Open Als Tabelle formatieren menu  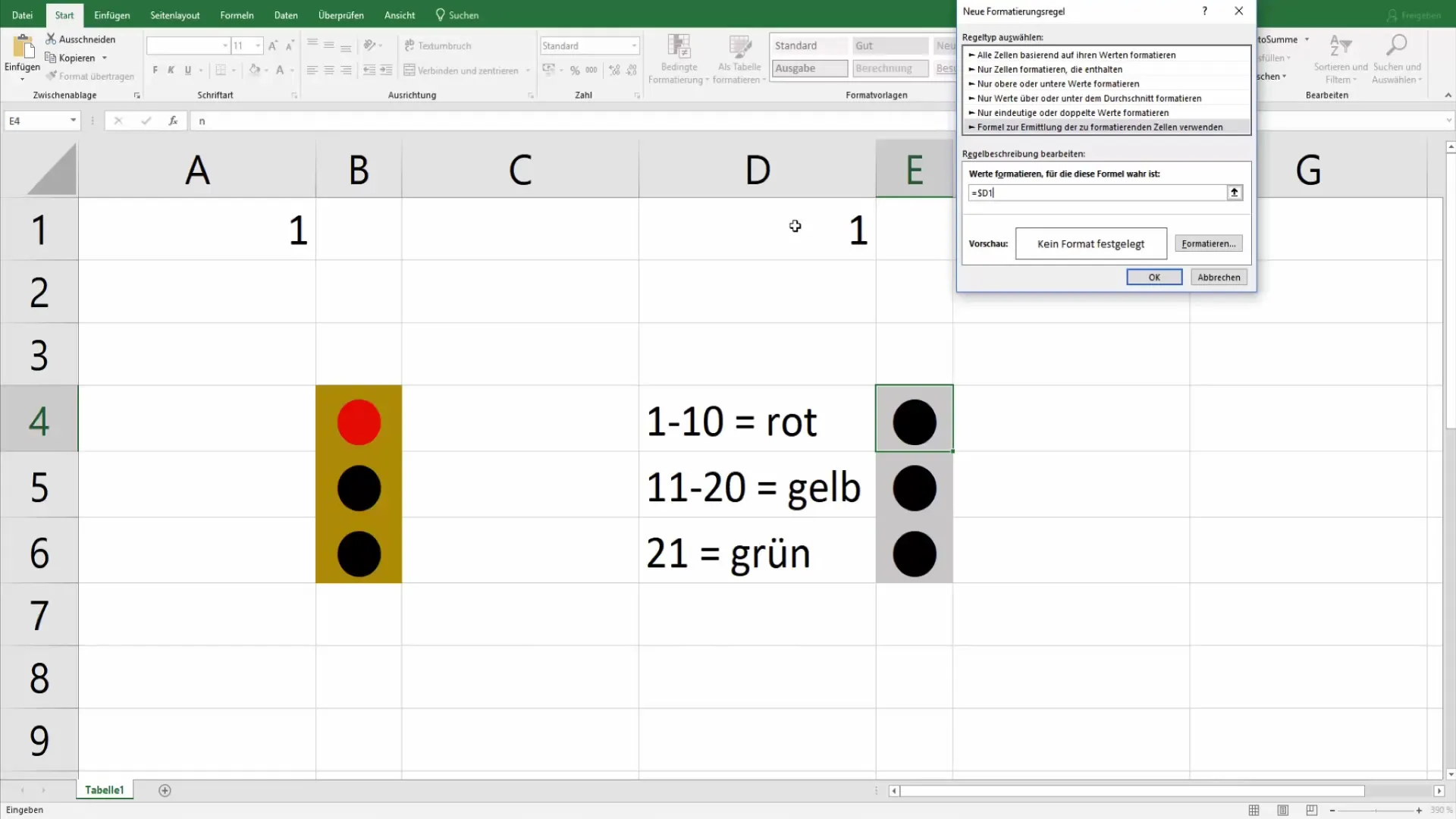[739, 59]
